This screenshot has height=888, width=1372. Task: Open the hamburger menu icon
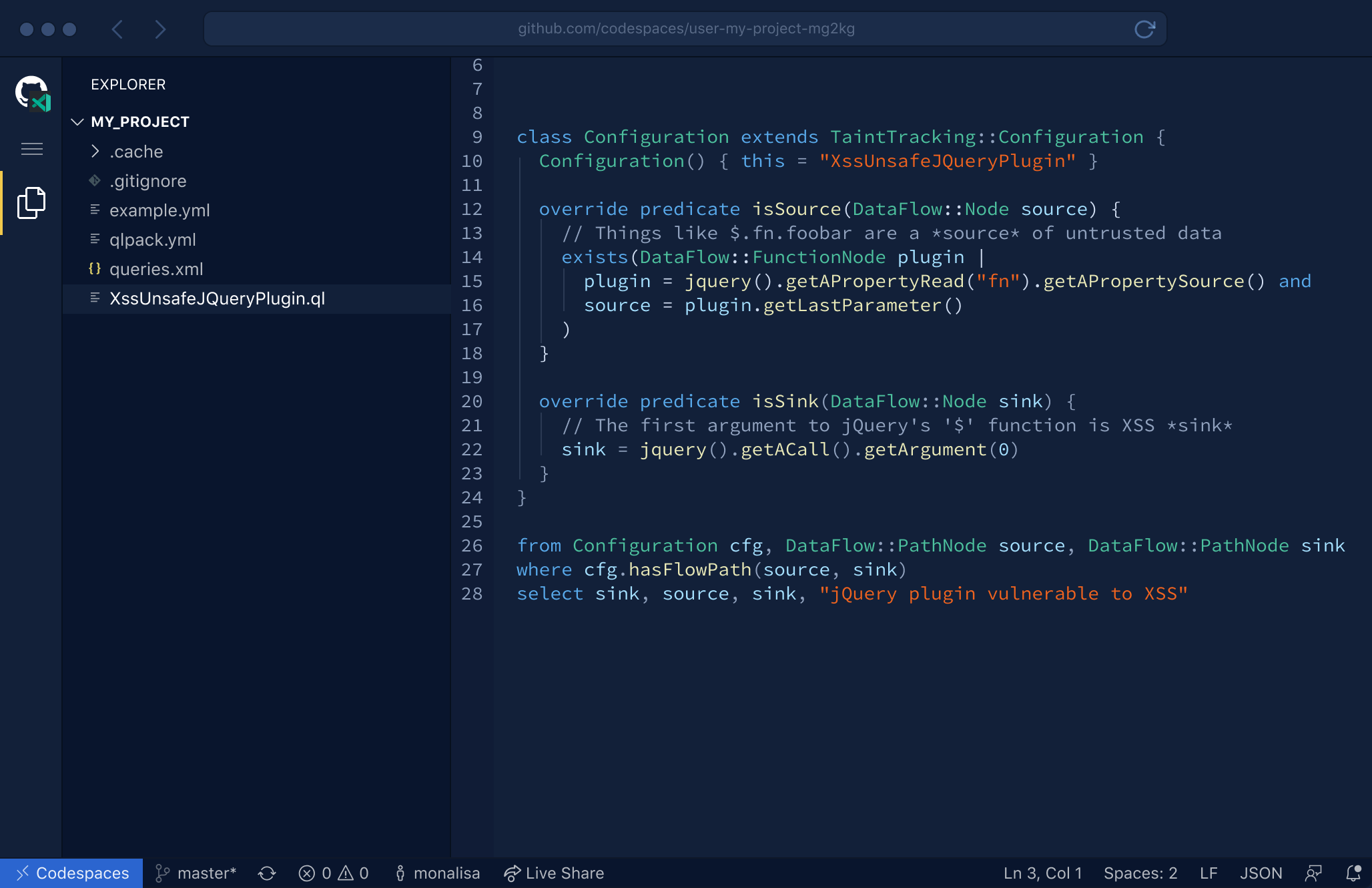pos(32,149)
